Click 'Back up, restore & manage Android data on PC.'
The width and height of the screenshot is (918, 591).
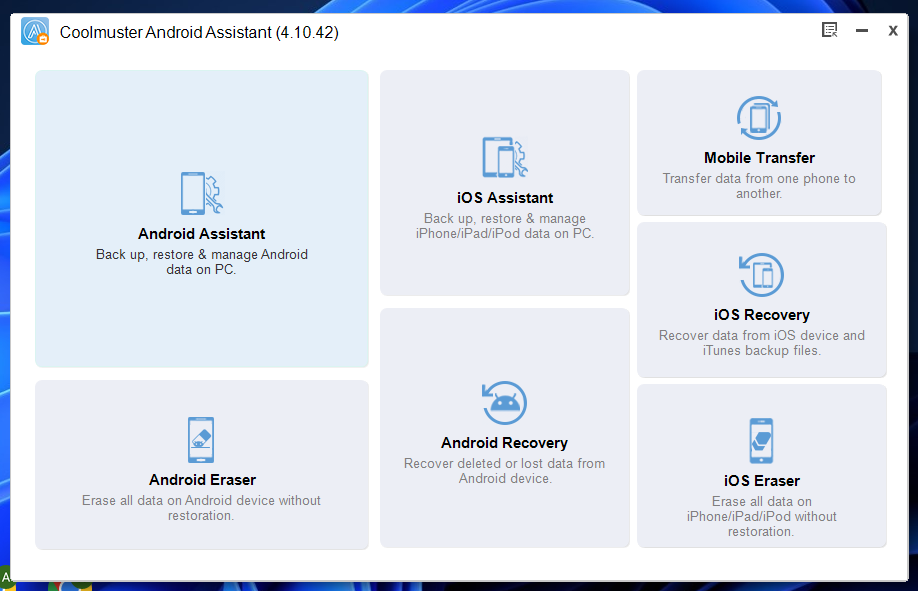pyautogui.click(x=201, y=262)
